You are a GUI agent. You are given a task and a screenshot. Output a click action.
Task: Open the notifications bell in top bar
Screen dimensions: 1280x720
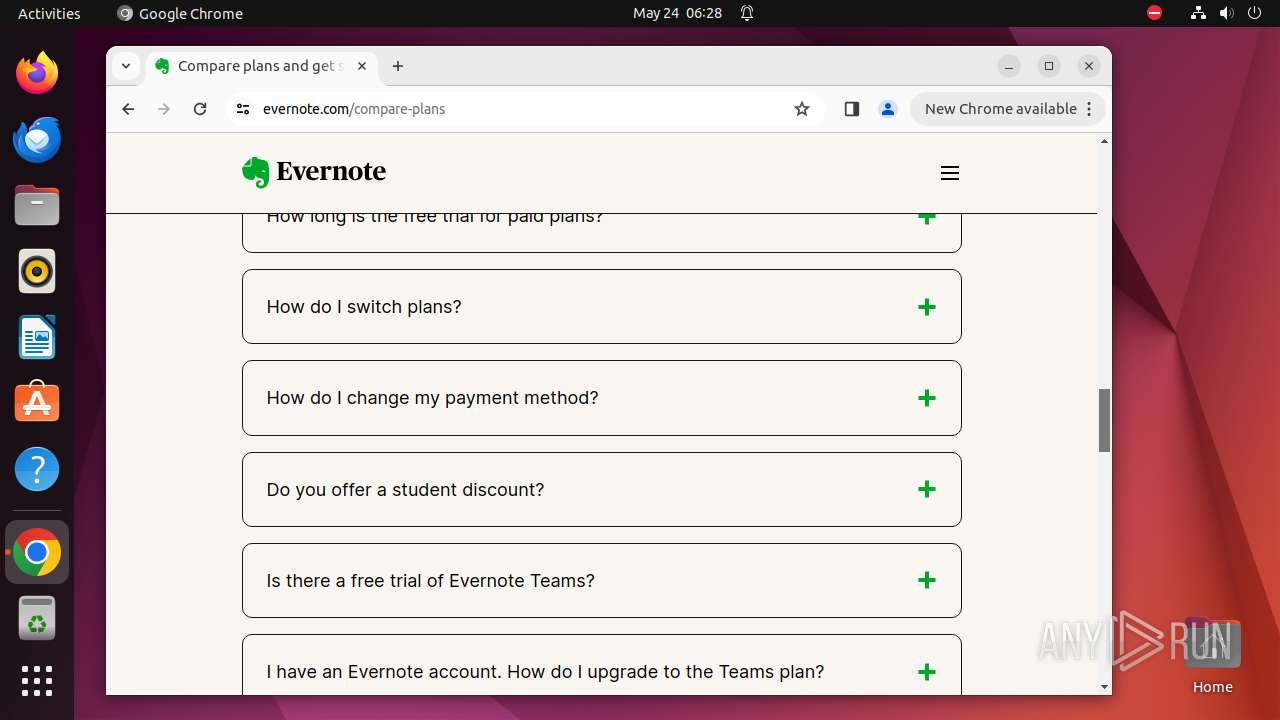click(x=747, y=13)
